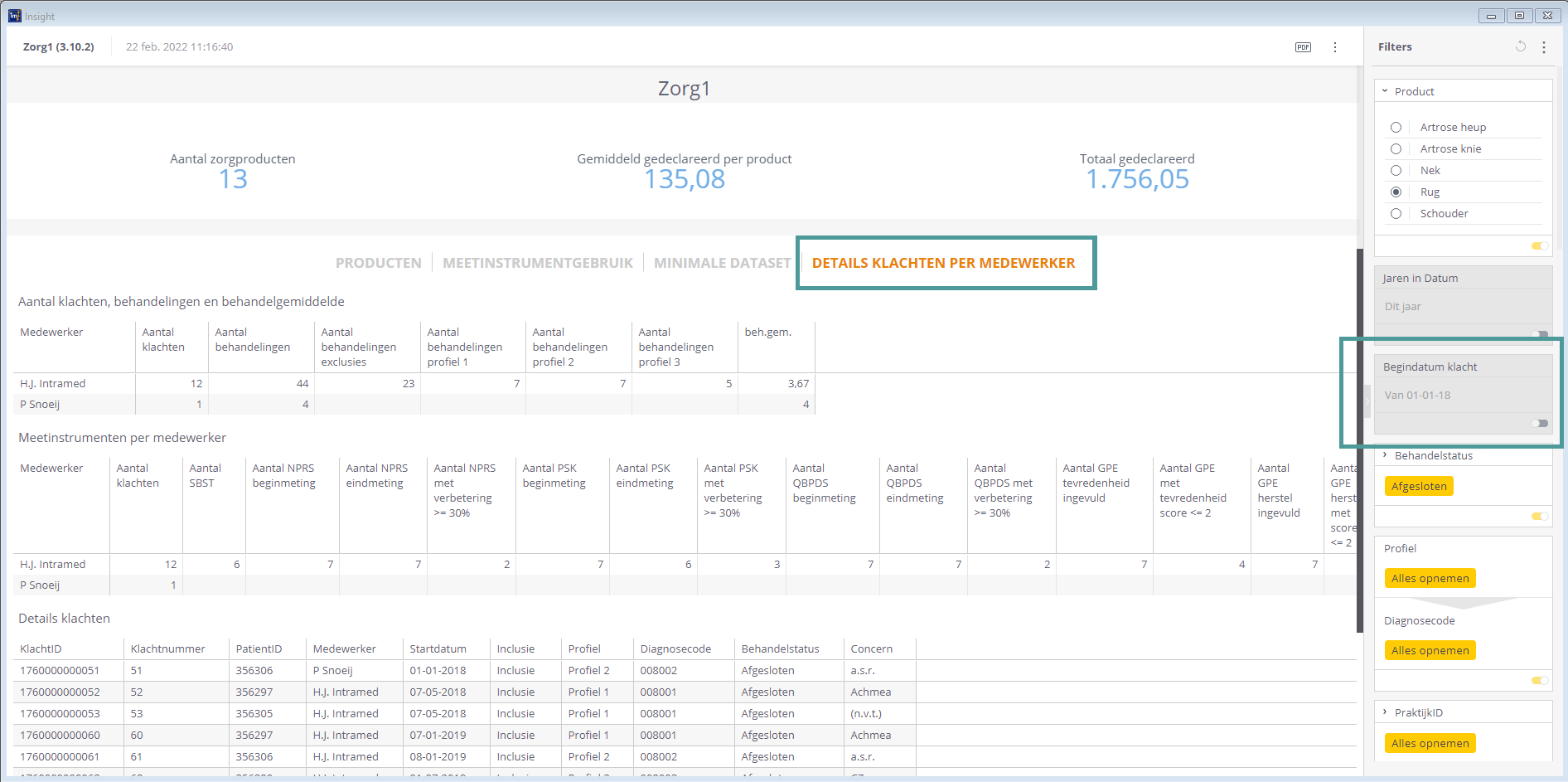This screenshot has height=782, width=1568.
Task: Click the Van 01-01-18 date field
Action: (1417, 396)
